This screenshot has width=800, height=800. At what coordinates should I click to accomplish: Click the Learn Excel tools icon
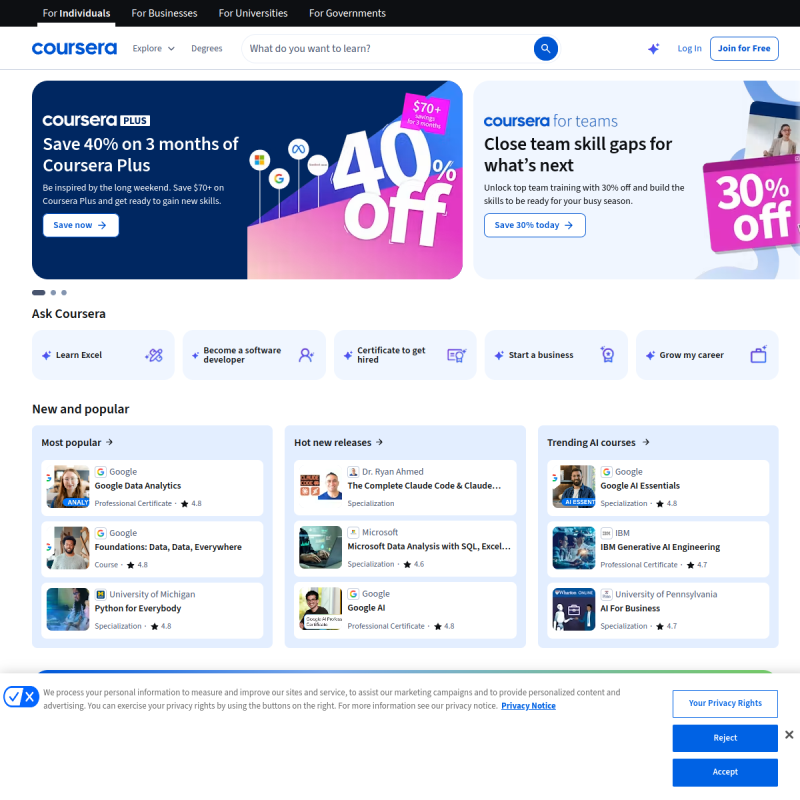(x=154, y=355)
